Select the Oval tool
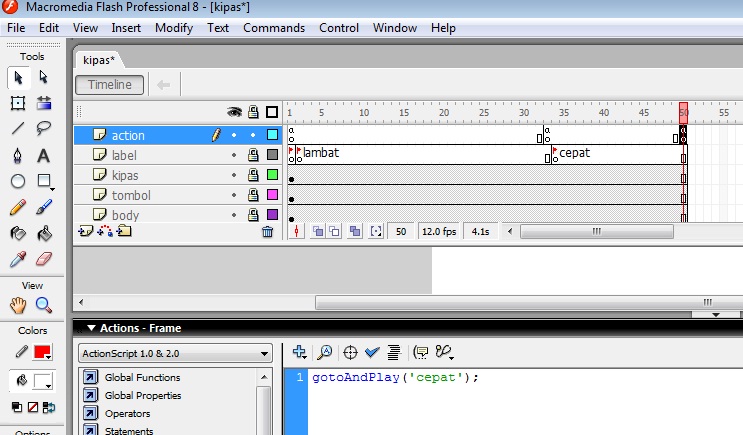 [x=18, y=181]
